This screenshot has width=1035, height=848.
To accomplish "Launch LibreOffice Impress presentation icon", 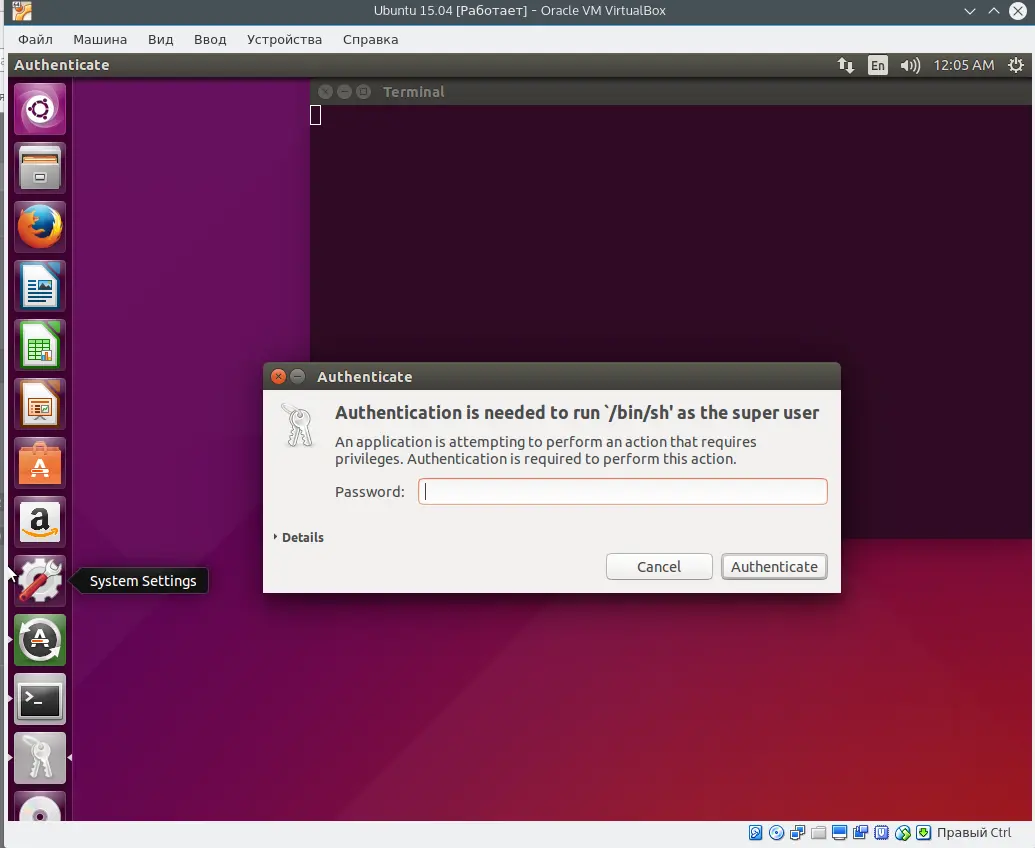I will pyautogui.click(x=40, y=404).
